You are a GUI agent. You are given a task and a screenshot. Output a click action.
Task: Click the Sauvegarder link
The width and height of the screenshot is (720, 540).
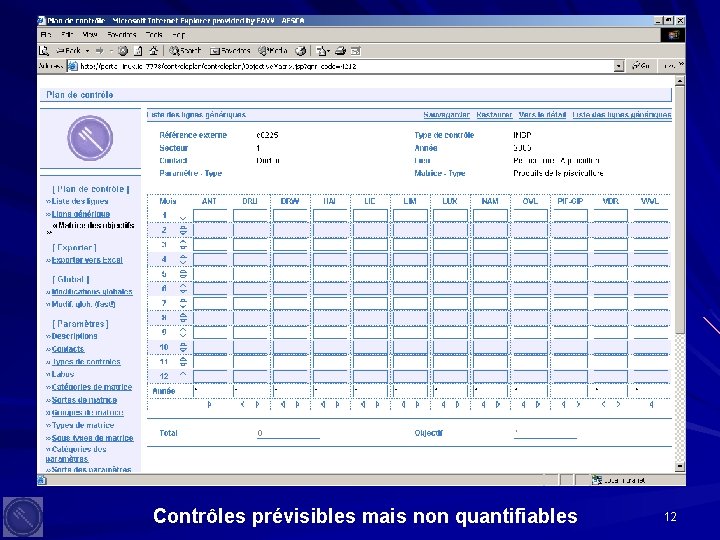pos(446,115)
